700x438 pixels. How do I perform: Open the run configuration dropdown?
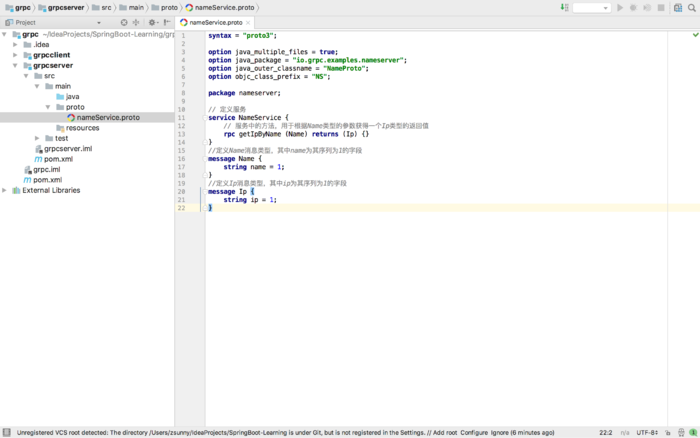coord(591,7)
